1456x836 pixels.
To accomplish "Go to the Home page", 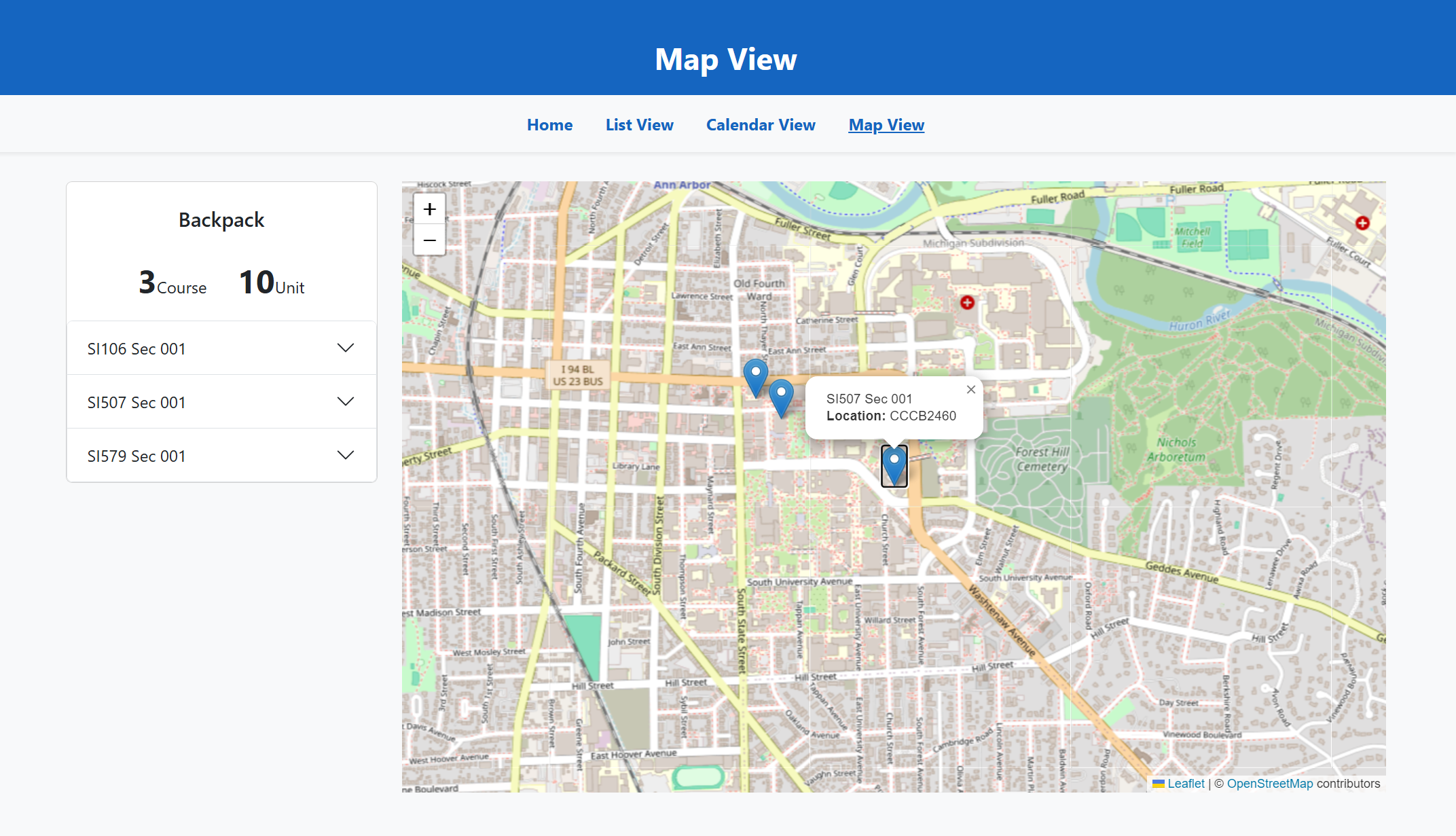I will pos(549,125).
